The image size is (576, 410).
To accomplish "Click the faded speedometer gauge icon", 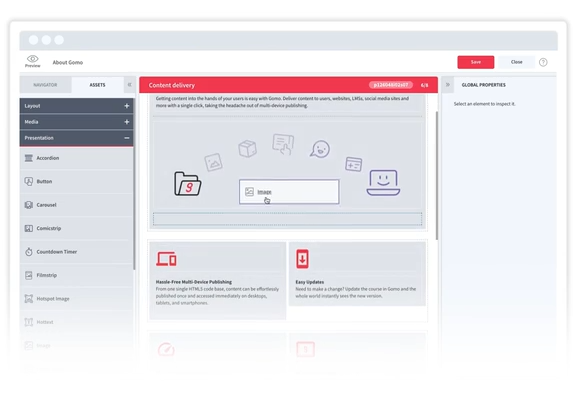I will coord(166,349).
